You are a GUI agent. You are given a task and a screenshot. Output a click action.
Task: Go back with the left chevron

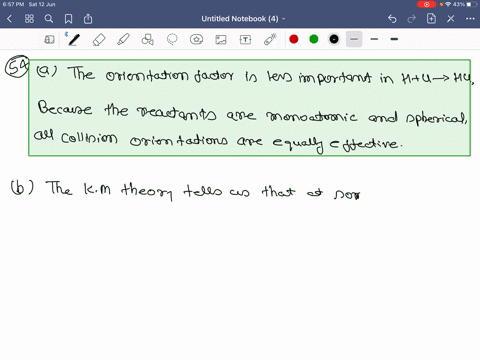click(x=9, y=19)
